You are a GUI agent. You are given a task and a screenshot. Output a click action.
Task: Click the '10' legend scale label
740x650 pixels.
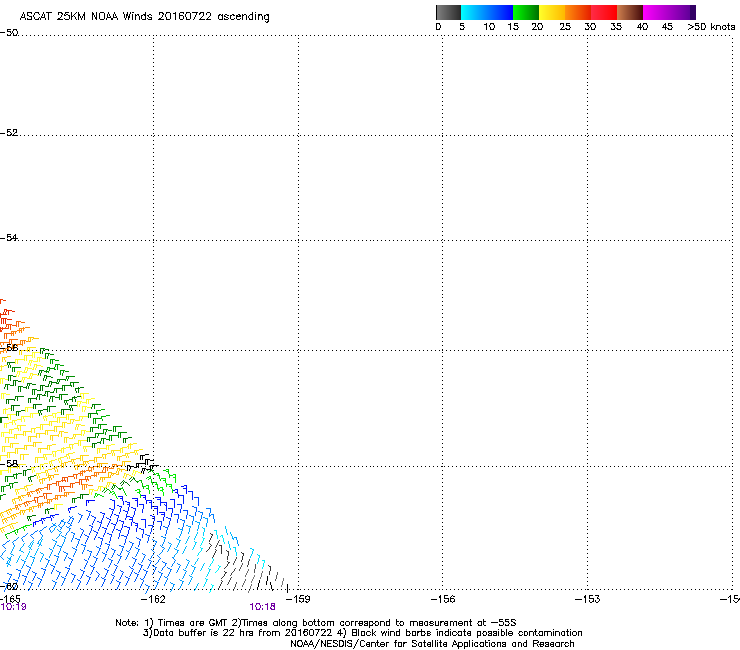489,27
